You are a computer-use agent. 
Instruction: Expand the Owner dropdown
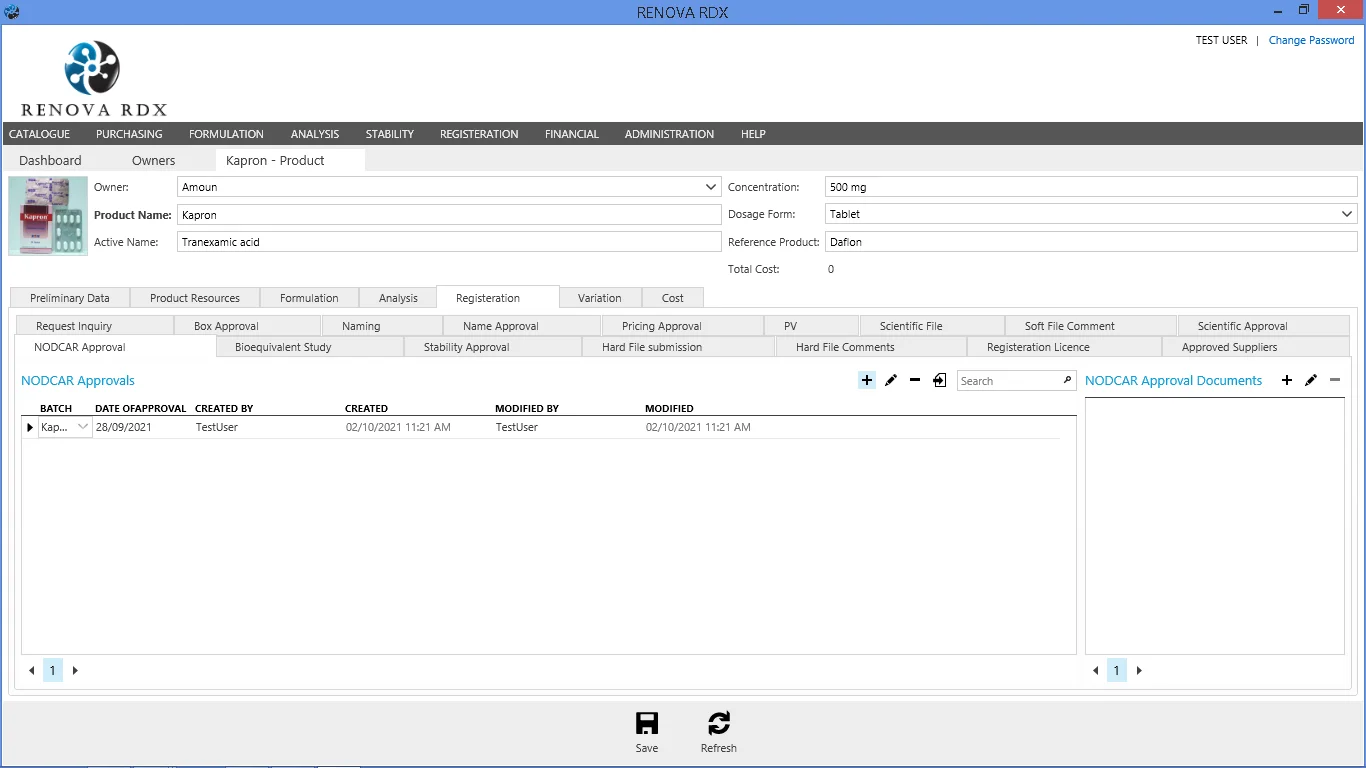point(711,187)
